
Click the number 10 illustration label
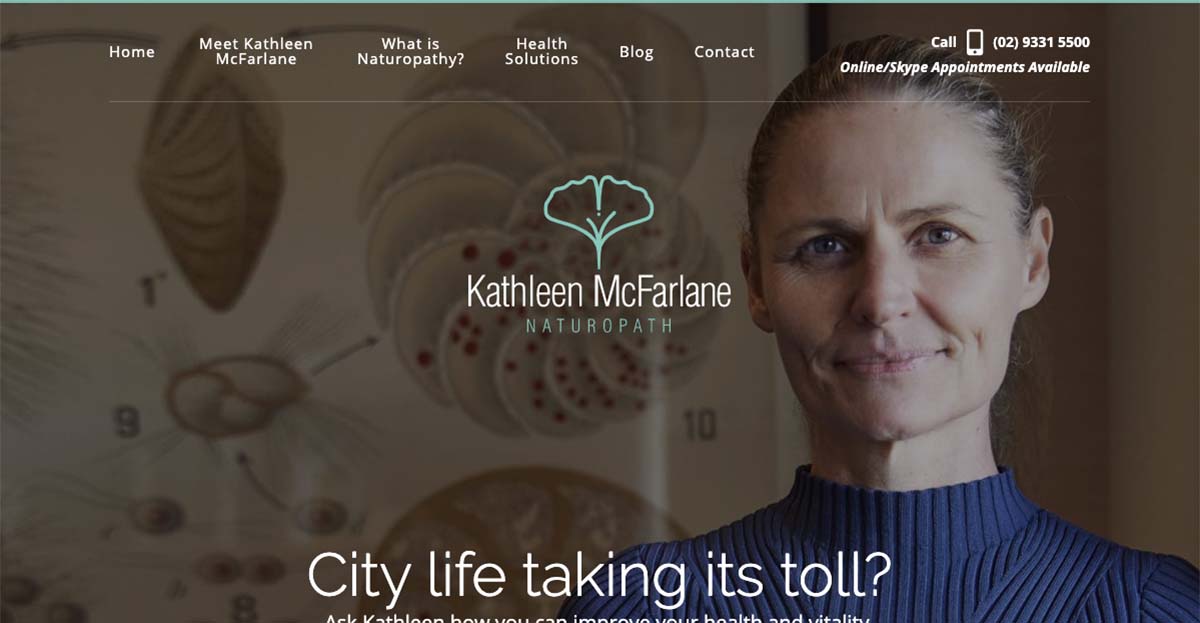(699, 426)
